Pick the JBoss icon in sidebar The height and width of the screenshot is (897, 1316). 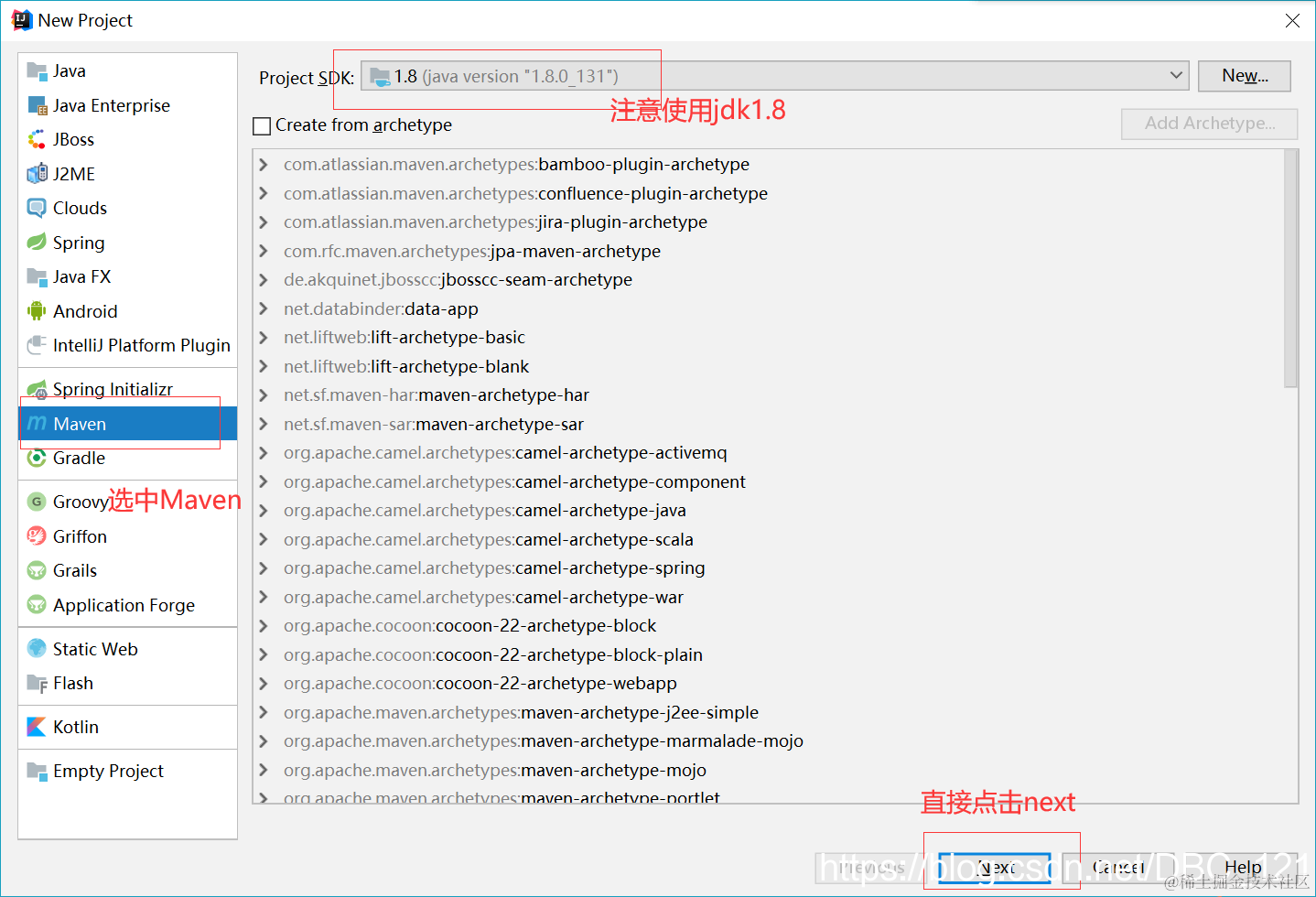point(37,139)
